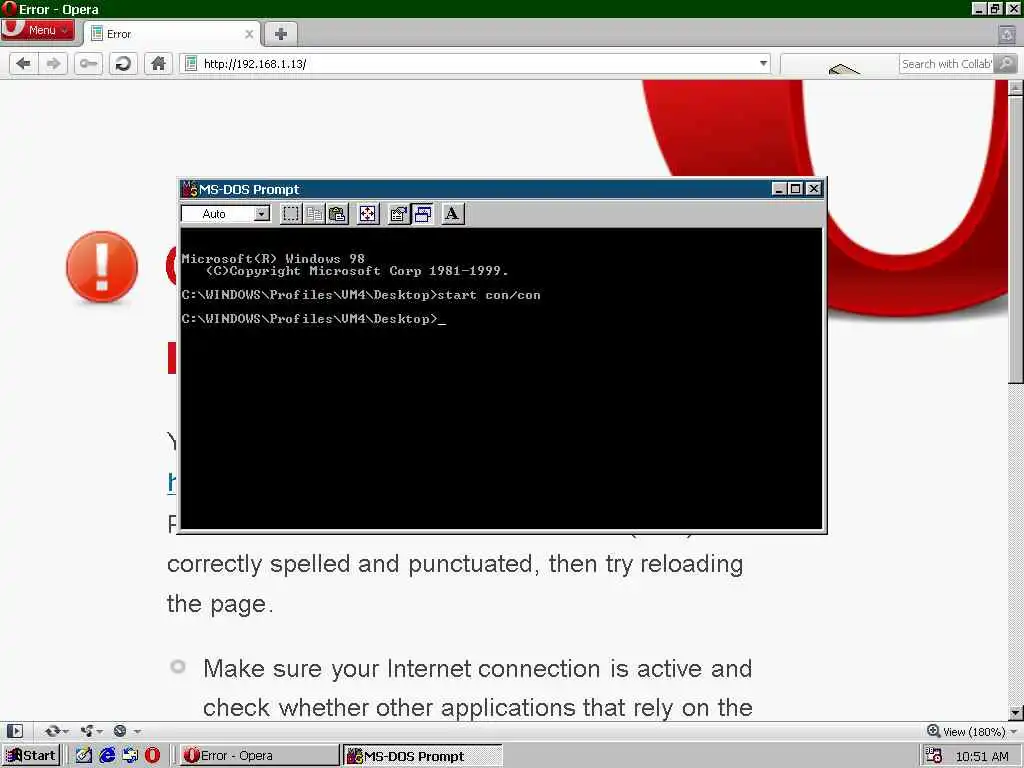The image size is (1024, 768).
Task: Open Properties in MS-DOS Prompt toolbar
Action: point(398,214)
